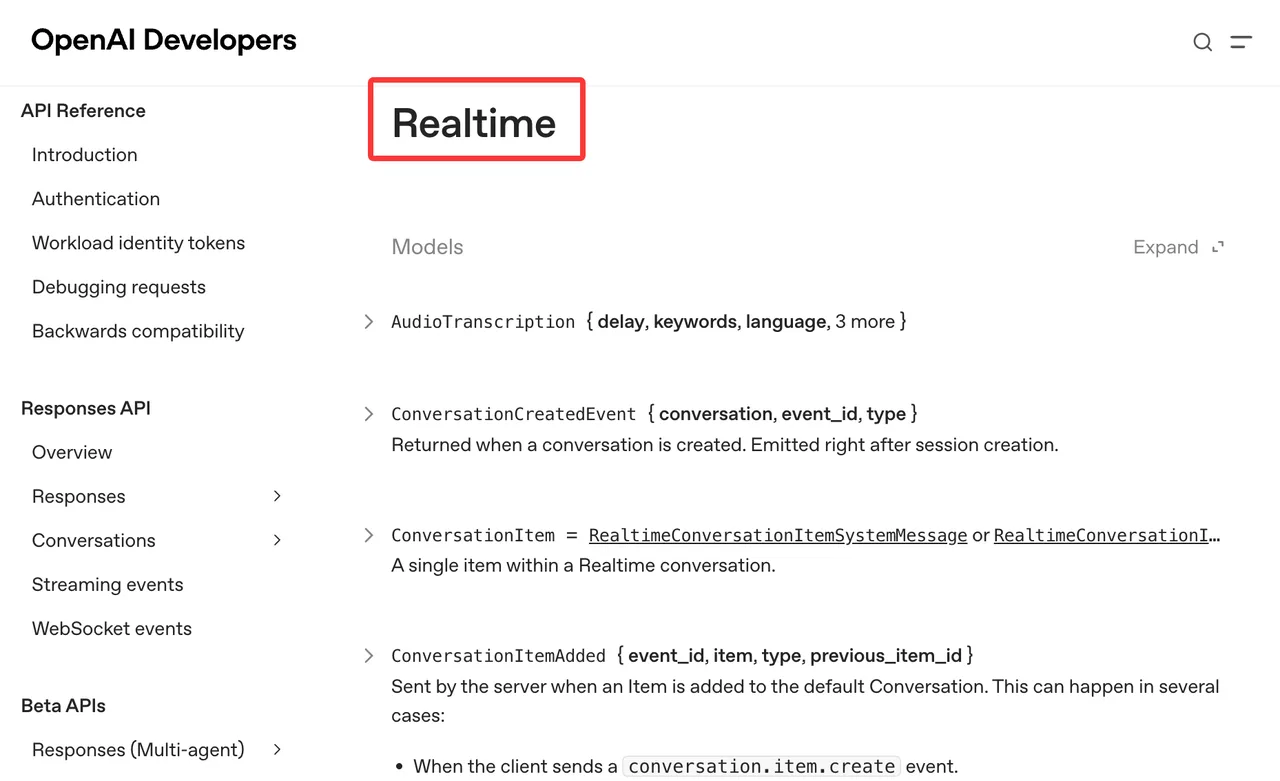Open the header menu icon beside search

1241,42
